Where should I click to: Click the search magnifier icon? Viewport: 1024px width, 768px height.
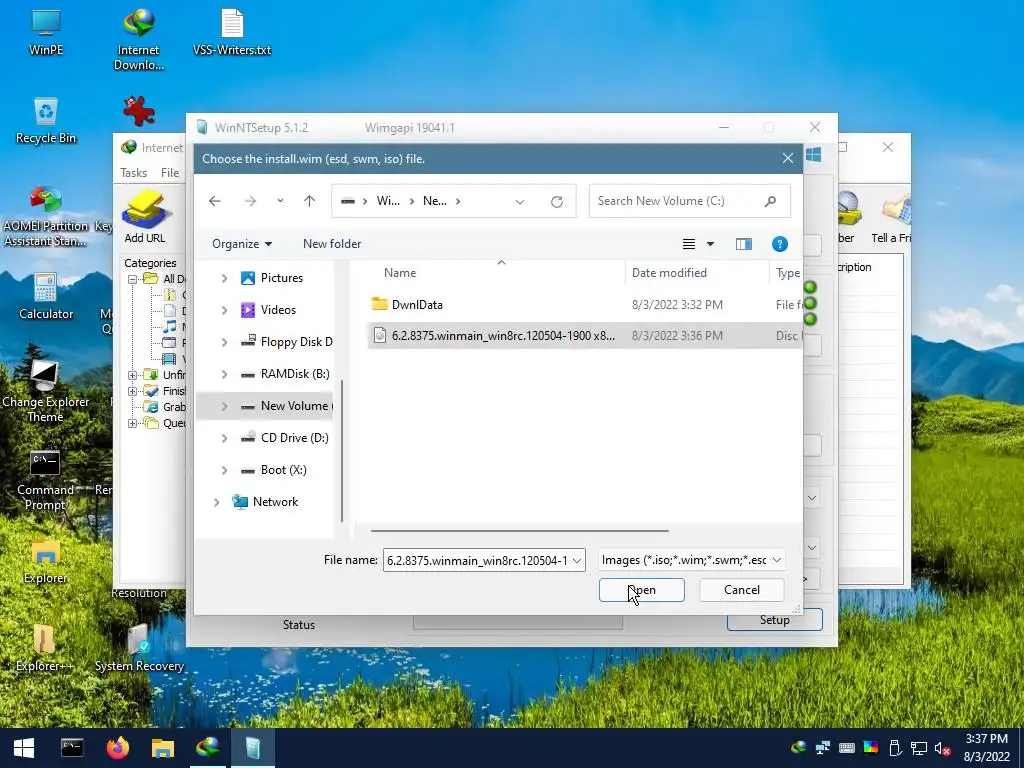click(771, 201)
